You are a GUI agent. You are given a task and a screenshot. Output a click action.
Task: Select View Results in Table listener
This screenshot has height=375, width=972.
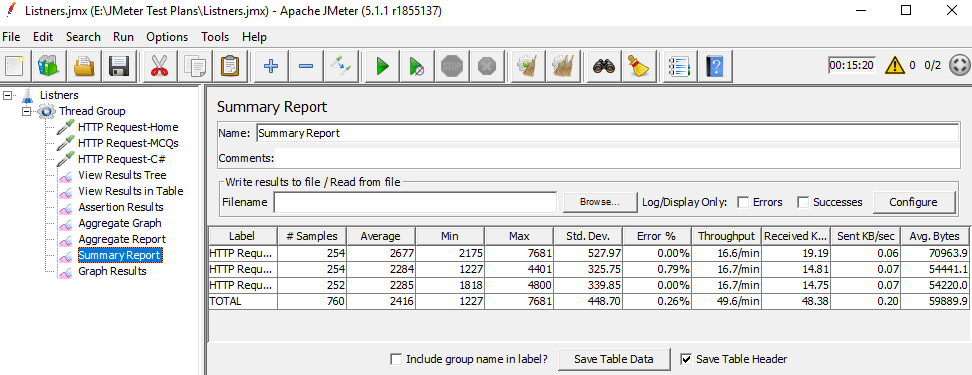(x=131, y=191)
